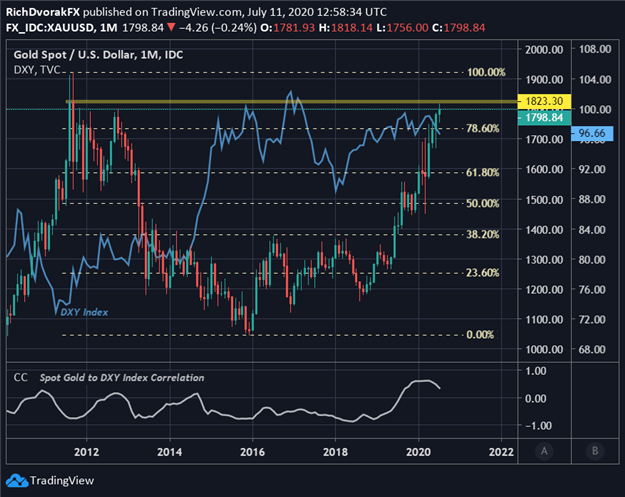Click the O:1781.93 open value
Image resolution: width=625 pixels, height=497 pixels.
coord(287,28)
